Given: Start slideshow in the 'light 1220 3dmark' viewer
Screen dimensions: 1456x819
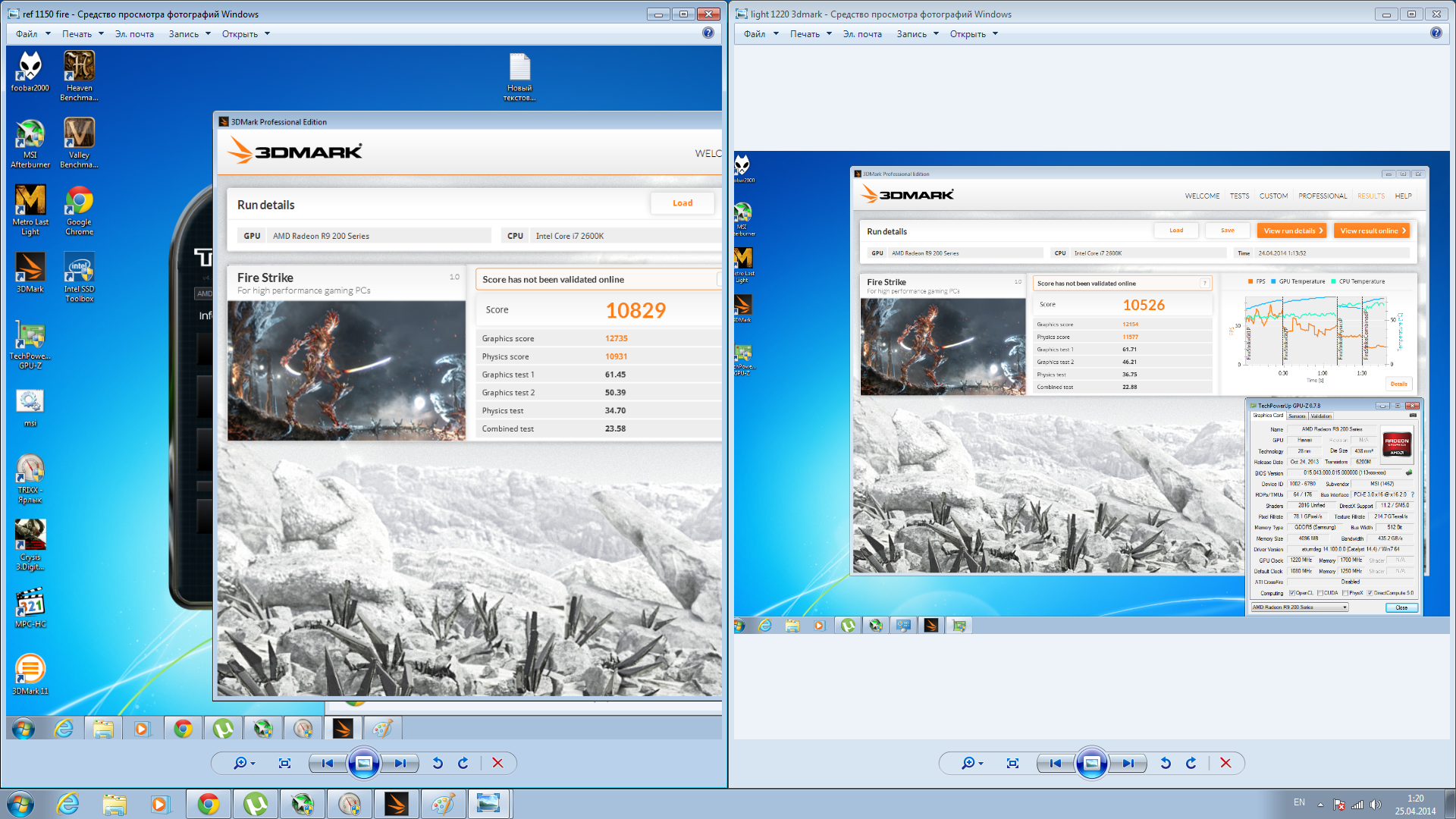Looking at the screenshot, I should coord(1092,763).
